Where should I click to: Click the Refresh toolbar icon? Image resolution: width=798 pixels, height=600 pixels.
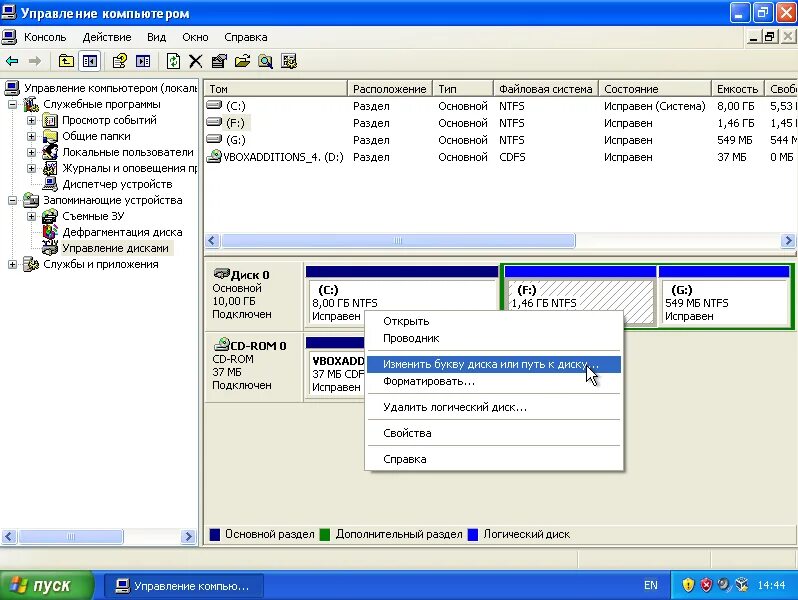coord(173,62)
